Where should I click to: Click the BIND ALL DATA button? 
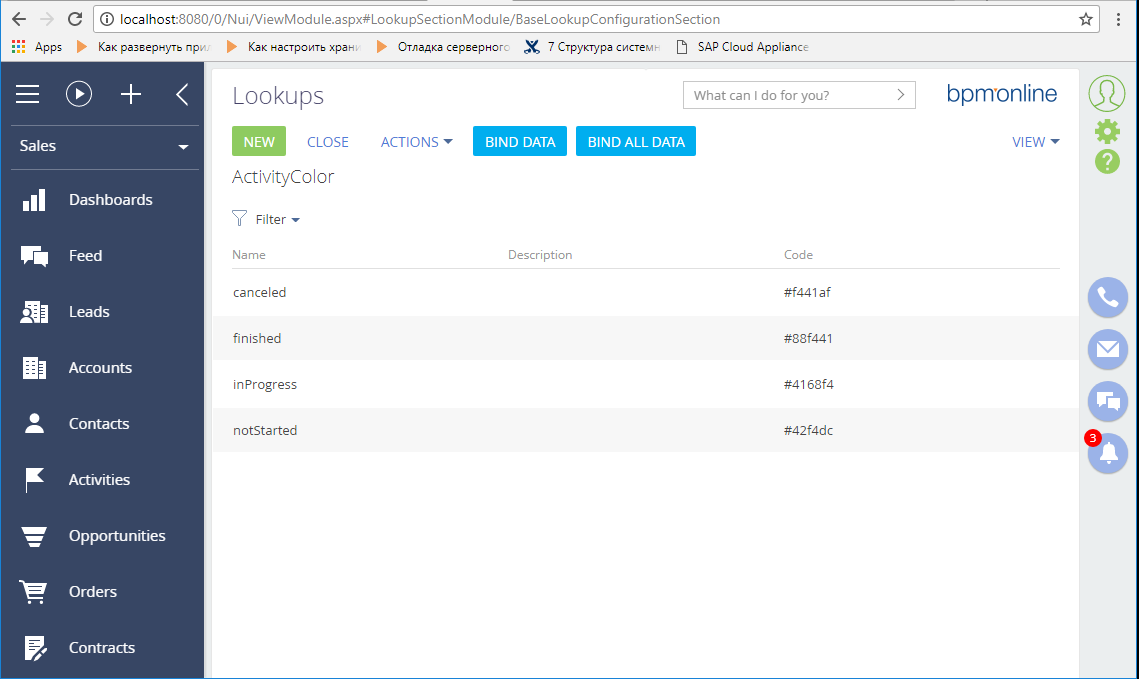click(x=636, y=142)
